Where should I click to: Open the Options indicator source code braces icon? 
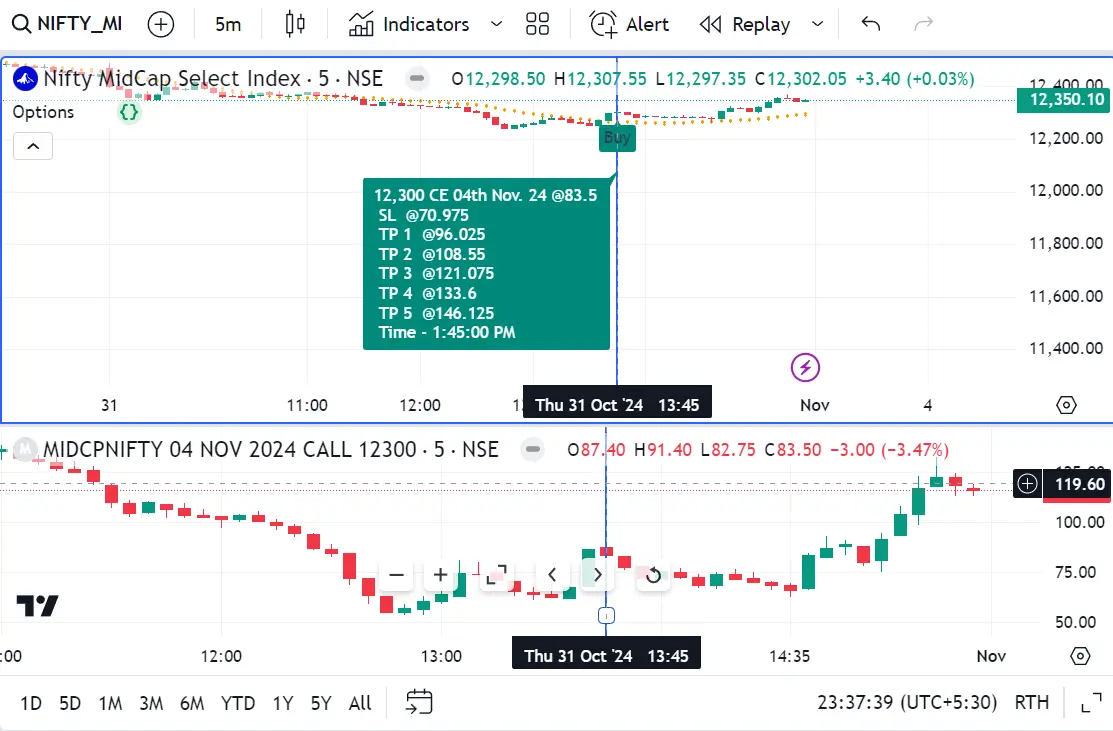click(x=129, y=112)
